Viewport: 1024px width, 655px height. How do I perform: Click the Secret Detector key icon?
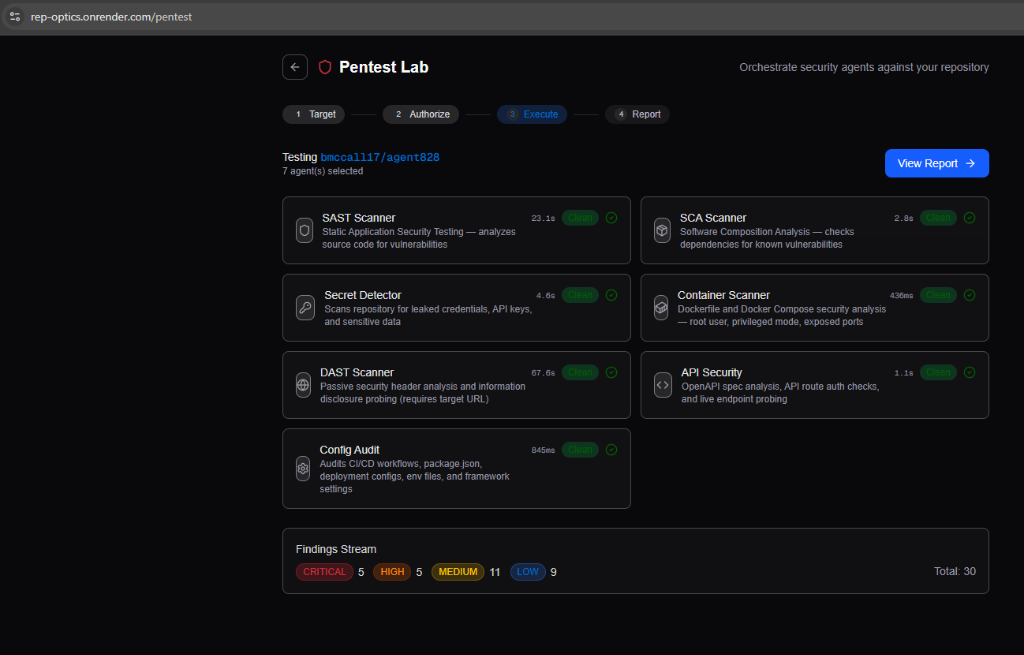305,308
